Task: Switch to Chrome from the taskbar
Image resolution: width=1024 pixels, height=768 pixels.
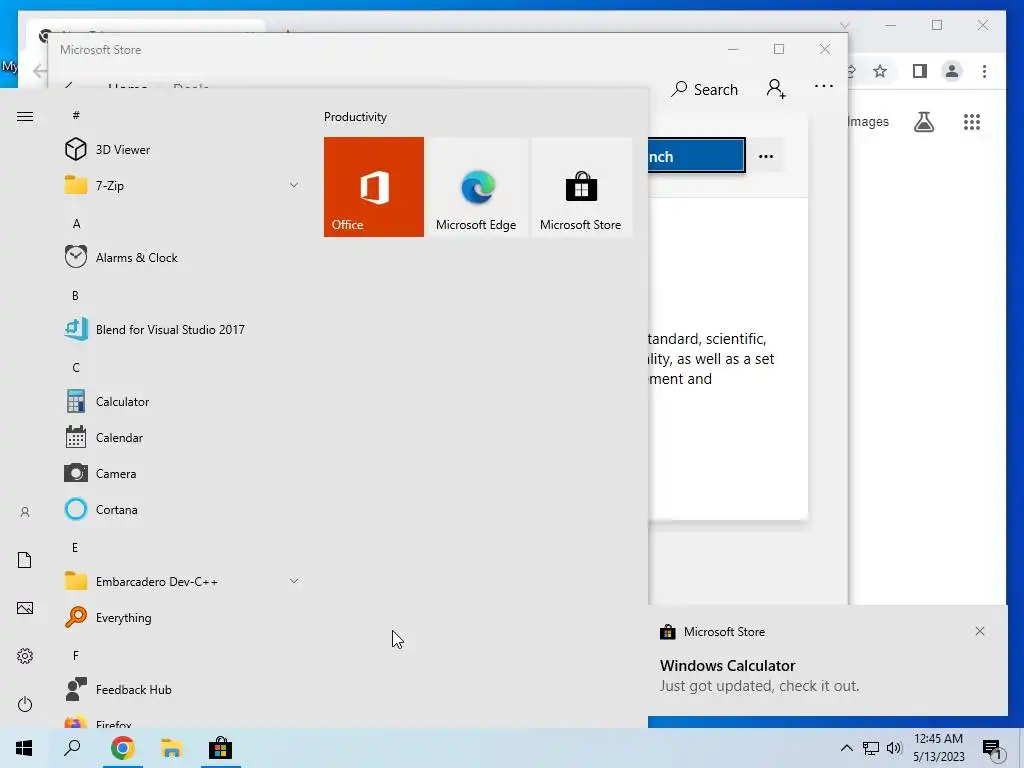Action: (122, 748)
